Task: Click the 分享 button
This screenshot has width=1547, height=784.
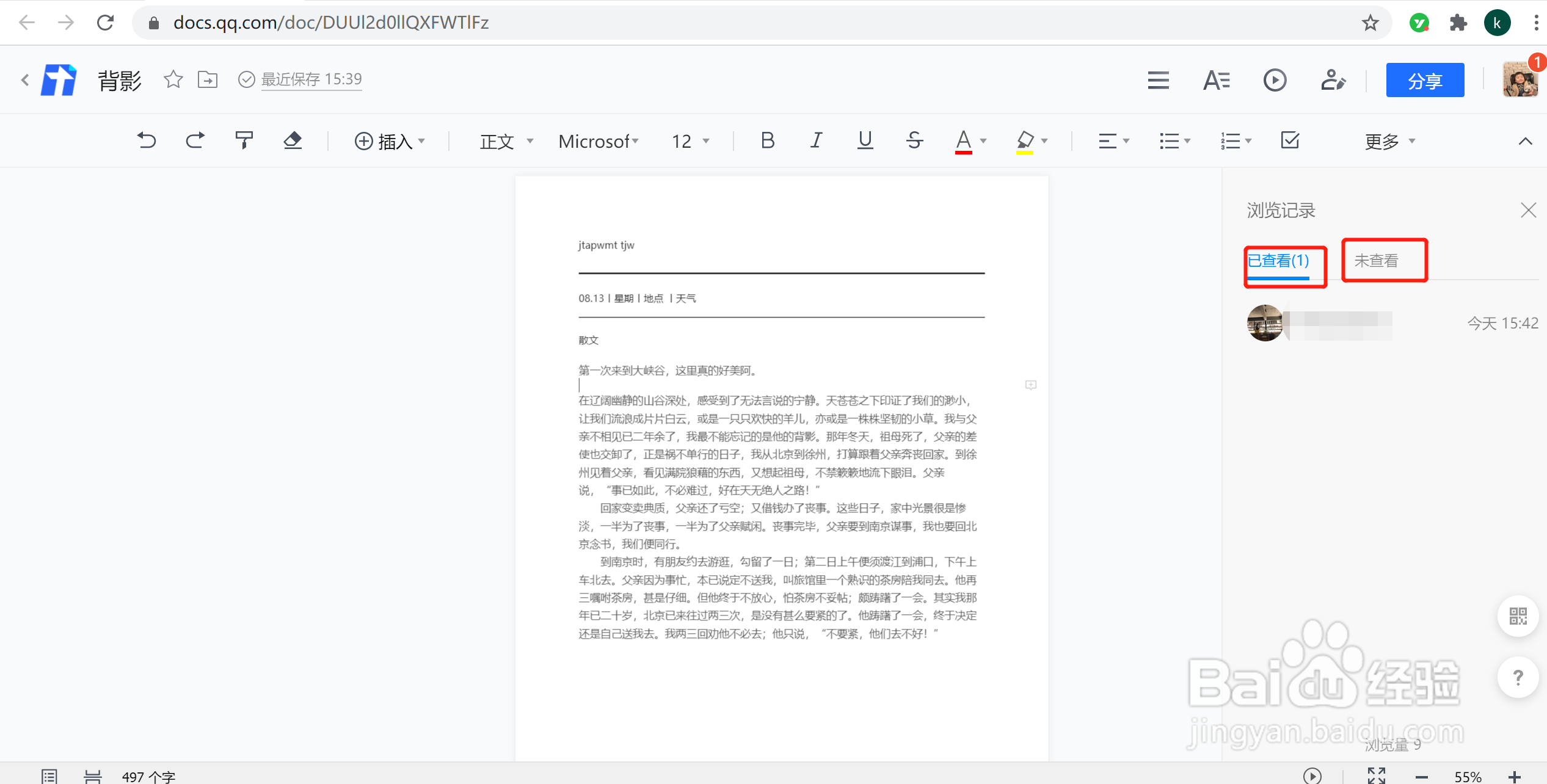Action: click(x=1425, y=80)
